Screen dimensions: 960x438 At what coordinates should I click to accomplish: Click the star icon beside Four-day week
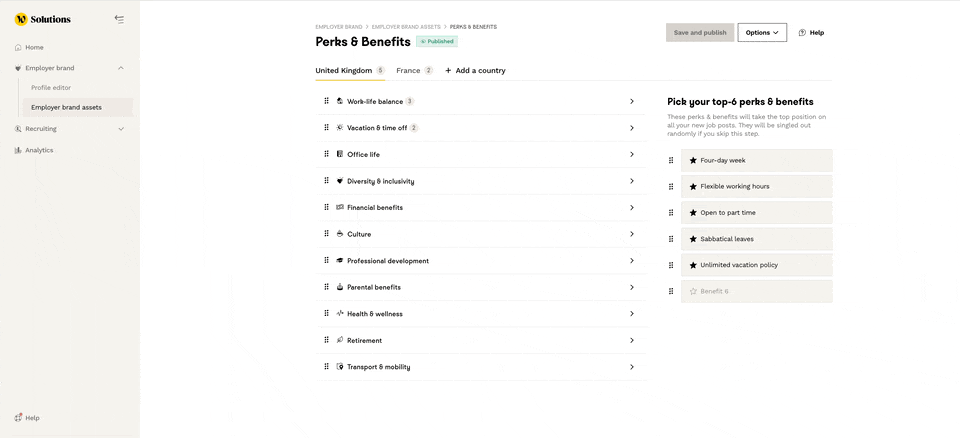693,160
